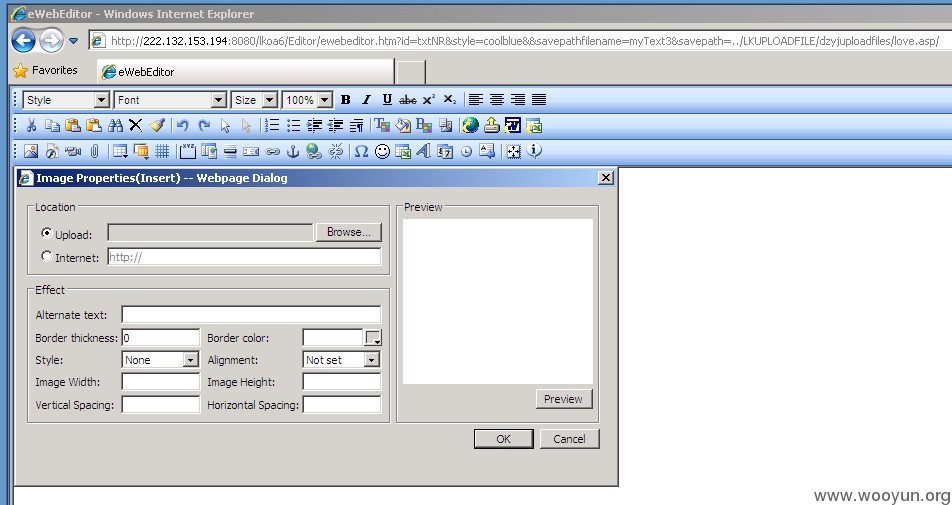Apply subscript formatting
Viewport: 952px width, 505px height.
449,100
